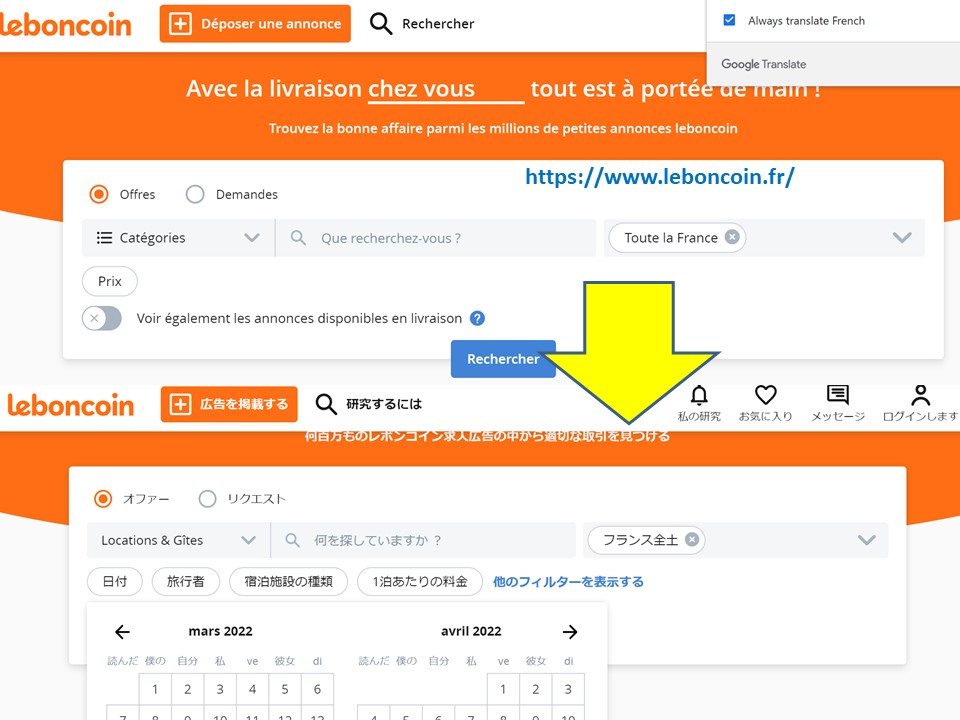Click the blue help question mark icon
Viewport: 960px width, 720px height.
[x=477, y=318]
